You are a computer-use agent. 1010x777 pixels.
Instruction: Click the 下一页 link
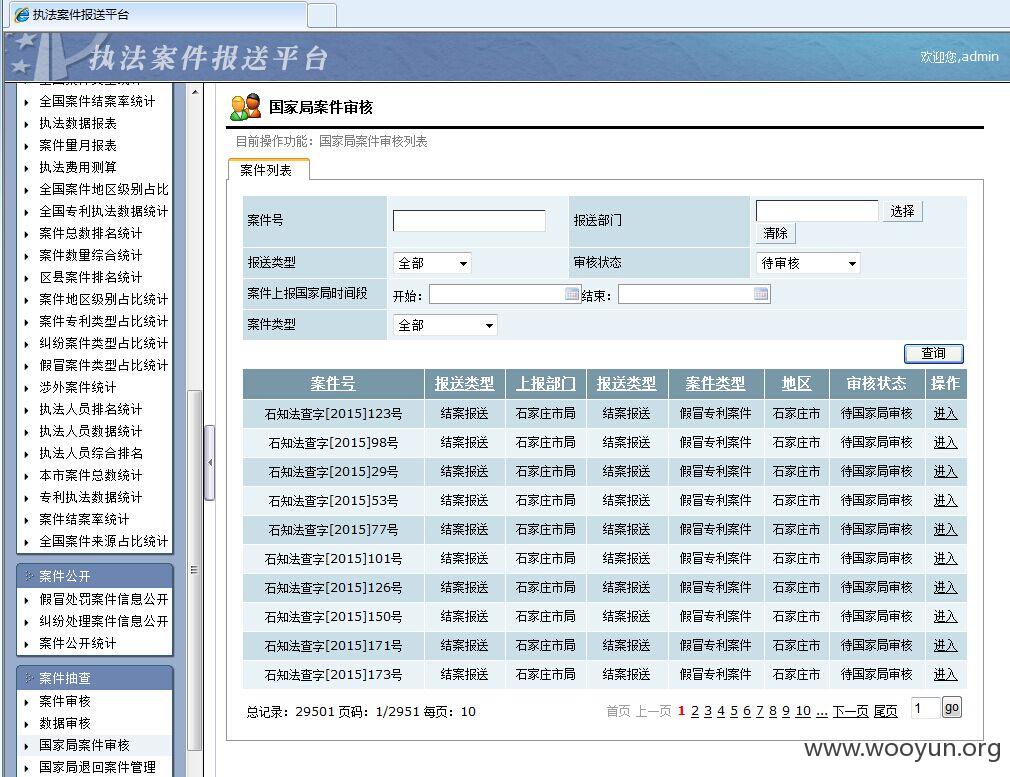[850, 711]
